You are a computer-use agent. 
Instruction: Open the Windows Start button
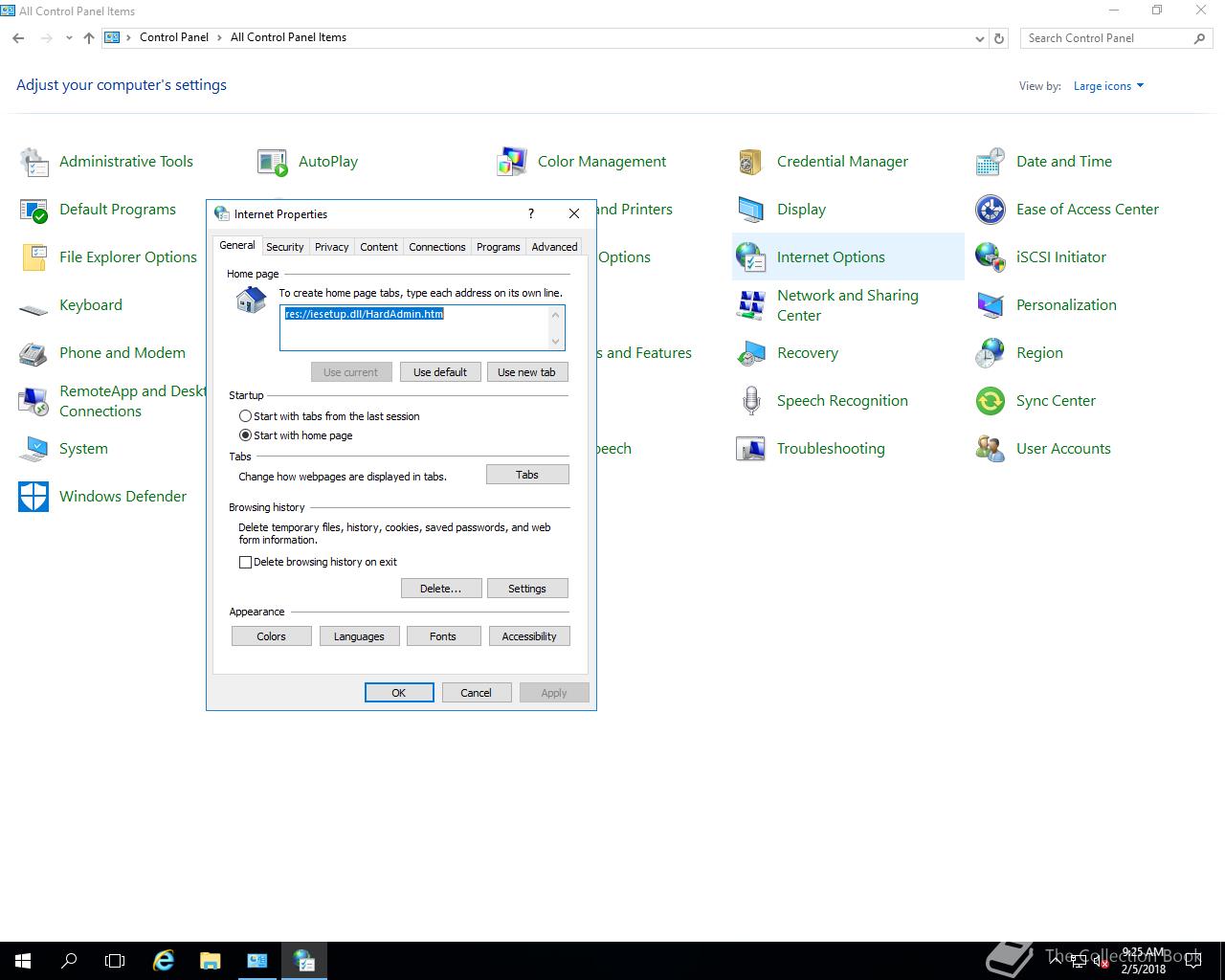tap(23, 961)
